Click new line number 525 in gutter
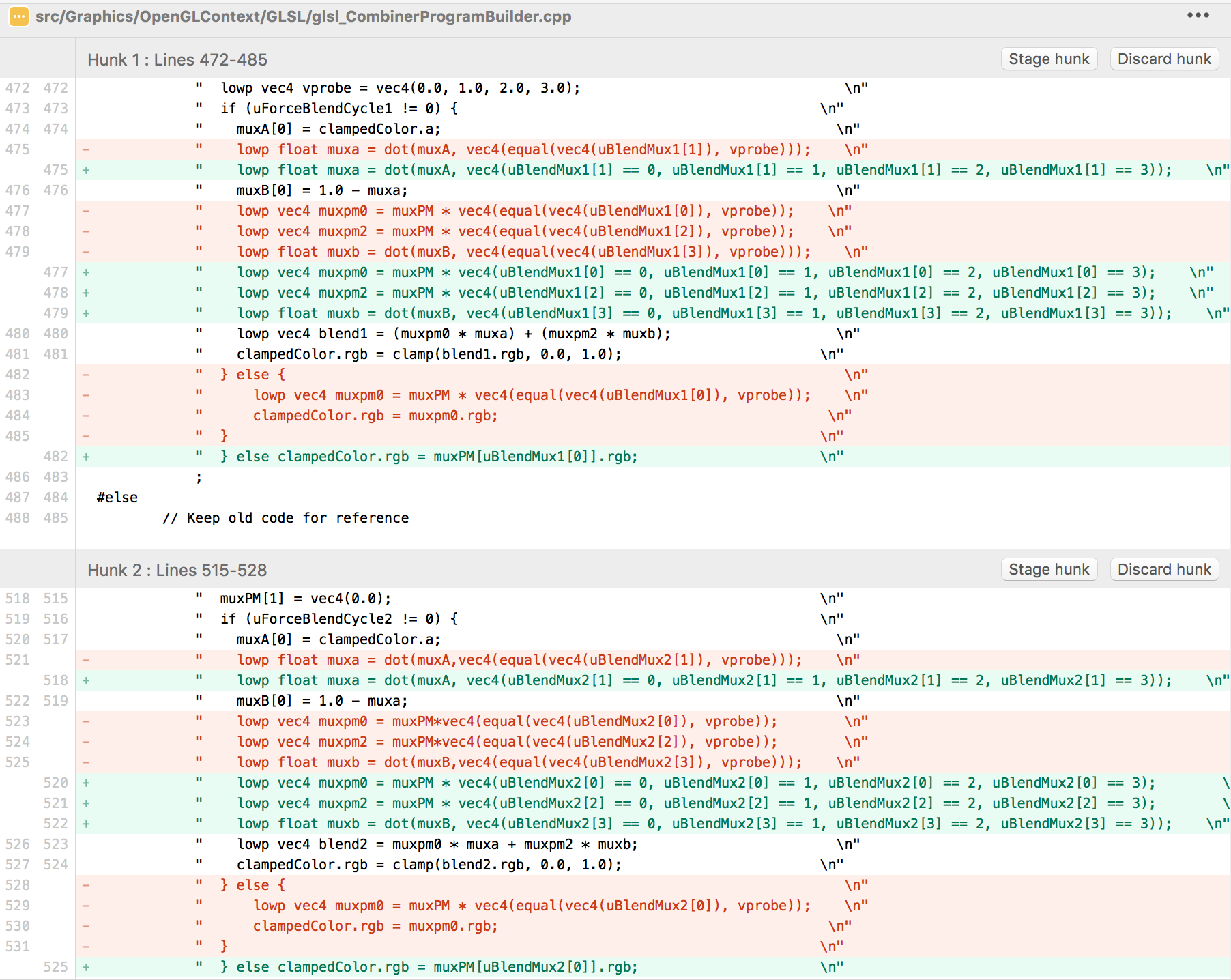 click(x=56, y=967)
